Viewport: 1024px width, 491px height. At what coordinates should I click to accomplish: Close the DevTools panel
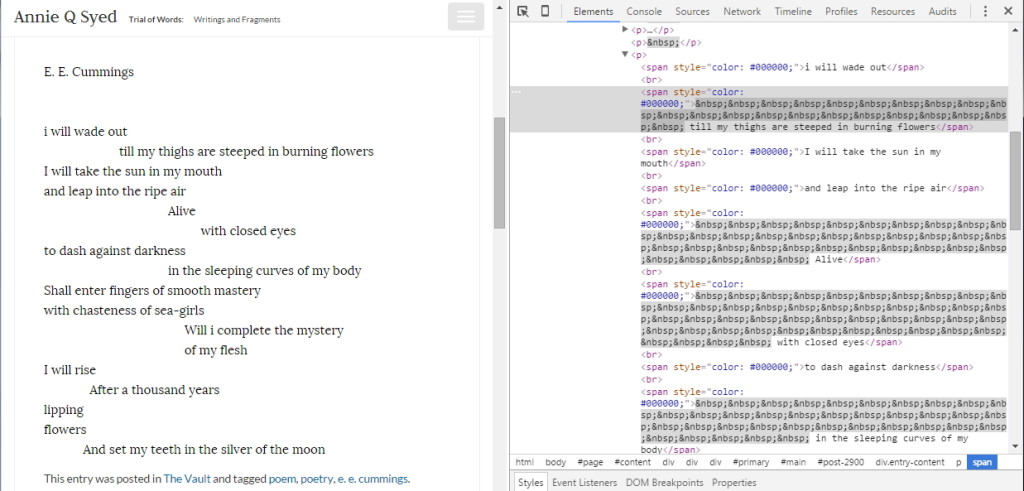[x=1009, y=11]
